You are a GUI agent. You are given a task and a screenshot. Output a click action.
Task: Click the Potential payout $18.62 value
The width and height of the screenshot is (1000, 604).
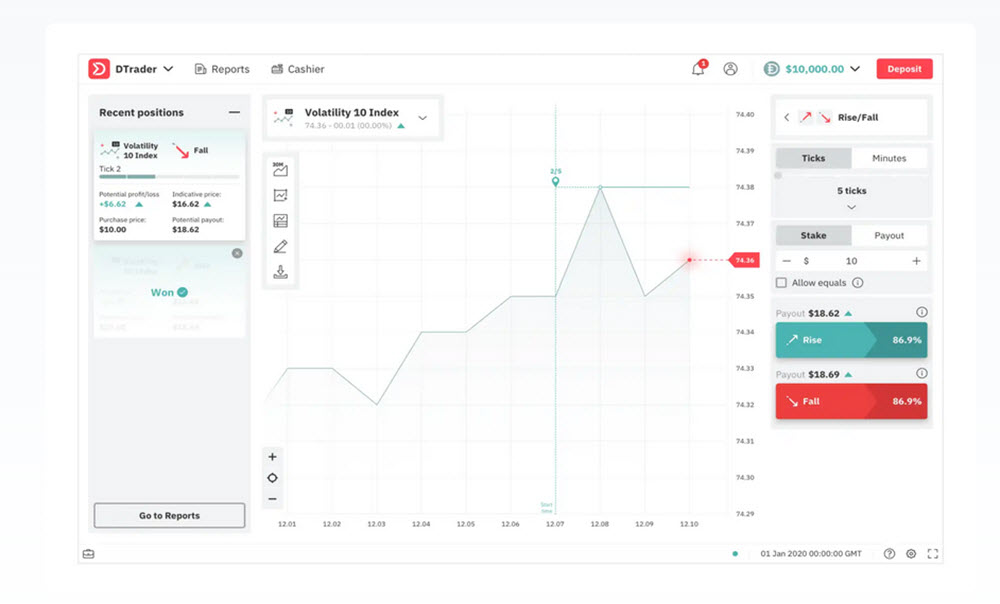(x=186, y=230)
